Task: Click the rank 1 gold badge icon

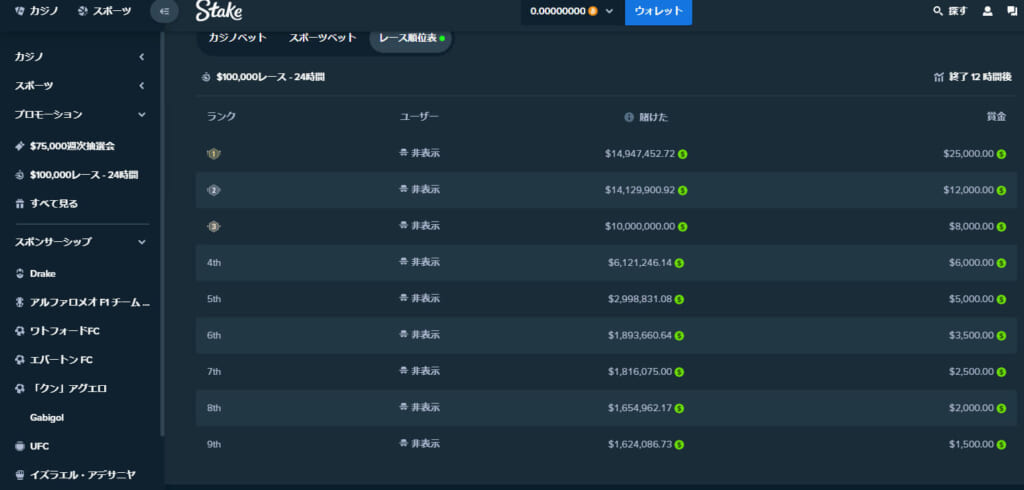Action: pos(214,154)
